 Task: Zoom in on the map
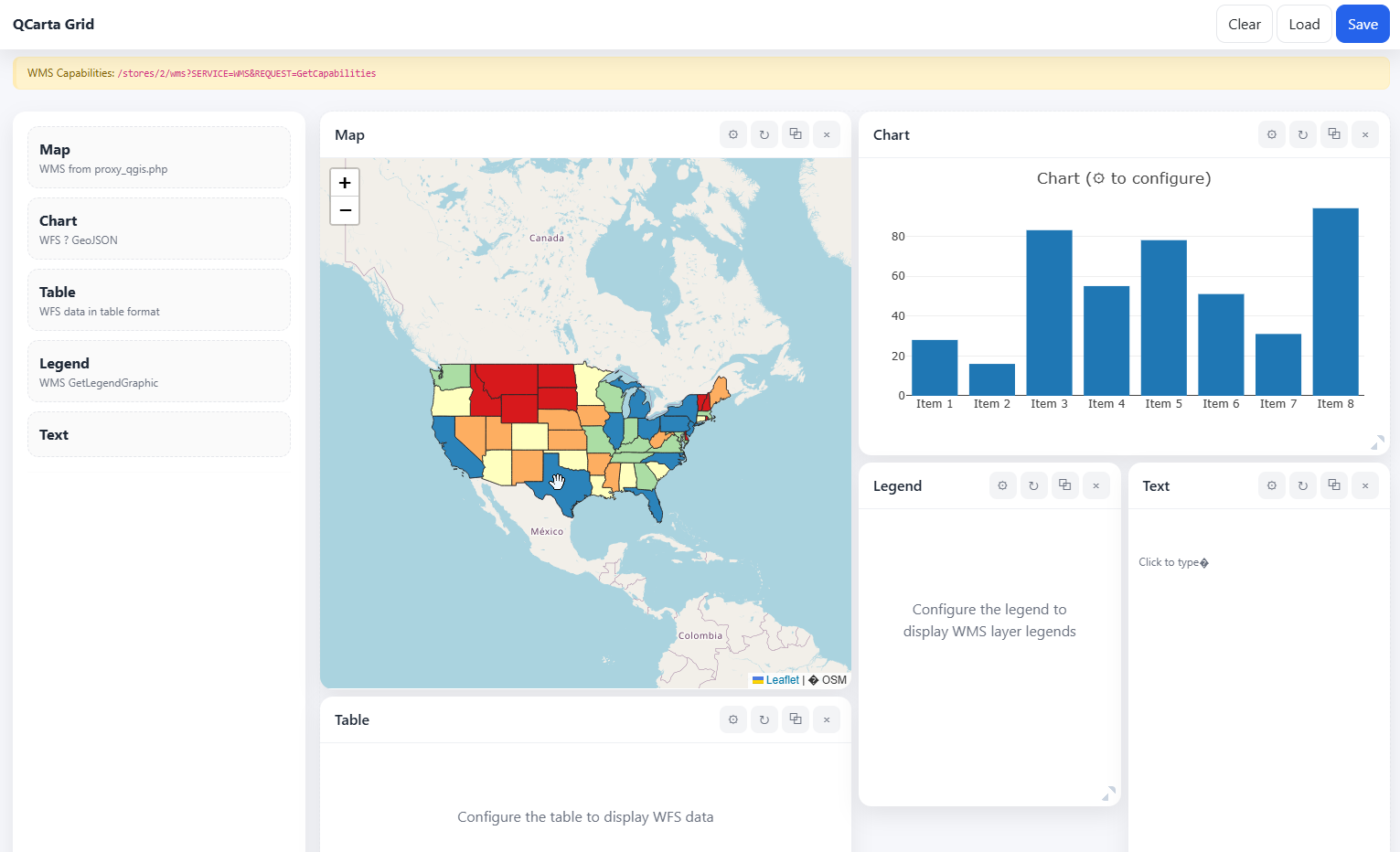click(345, 183)
